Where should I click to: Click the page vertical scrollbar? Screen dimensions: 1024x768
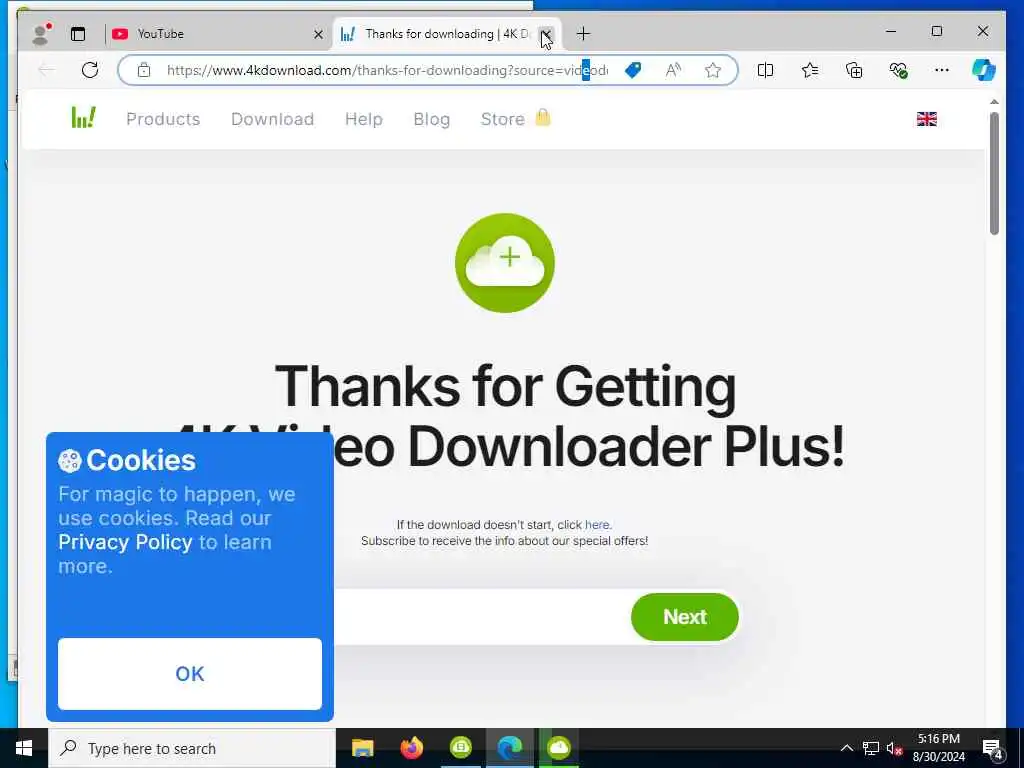[x=994, y=174]
